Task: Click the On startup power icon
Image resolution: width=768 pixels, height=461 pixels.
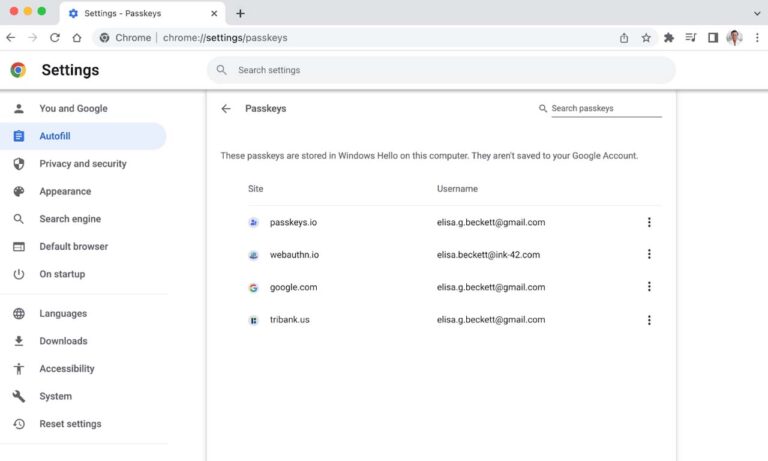Action: tap(19, 274)
